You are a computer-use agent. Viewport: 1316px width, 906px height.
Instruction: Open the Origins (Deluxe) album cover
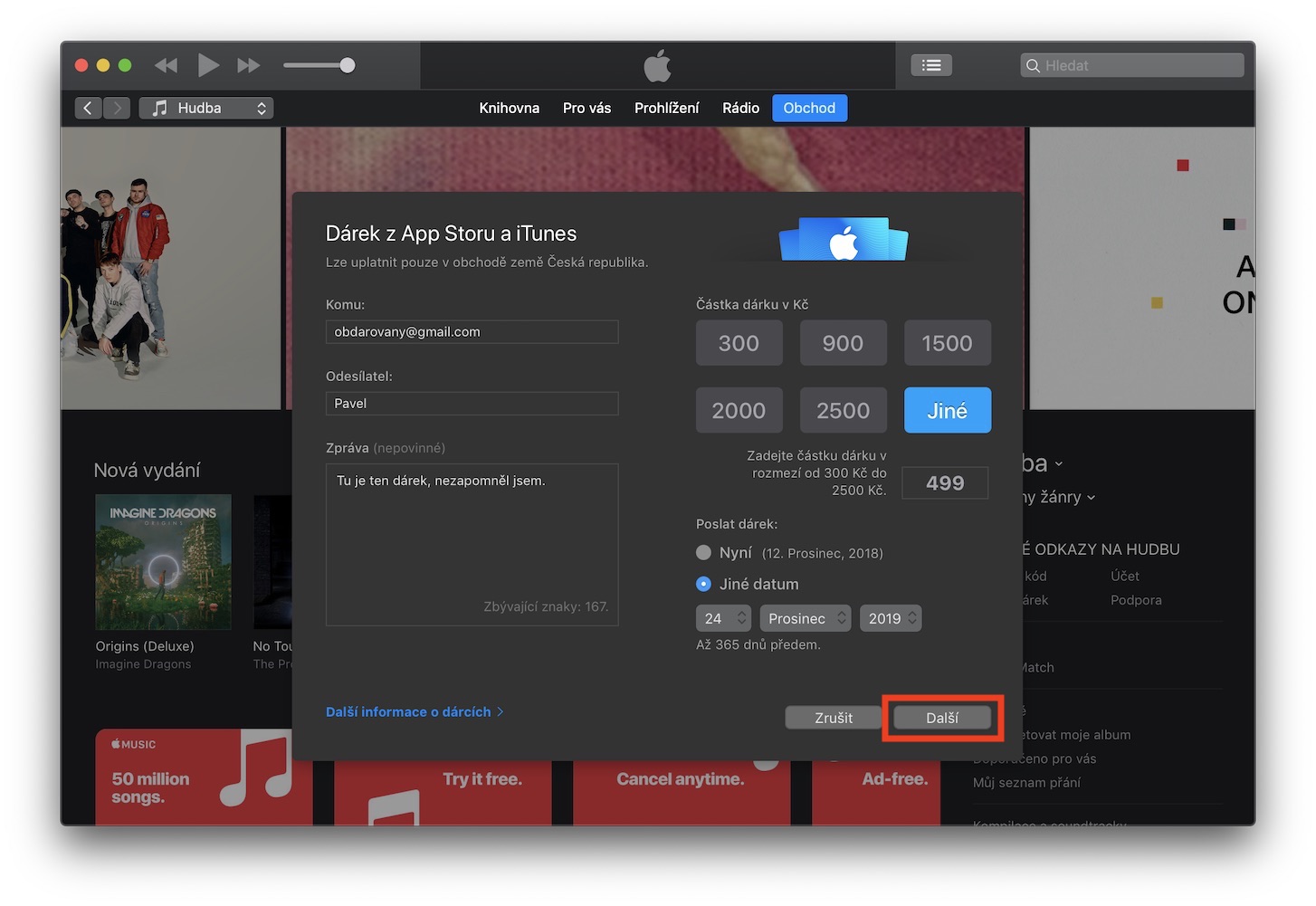[163, 561]
